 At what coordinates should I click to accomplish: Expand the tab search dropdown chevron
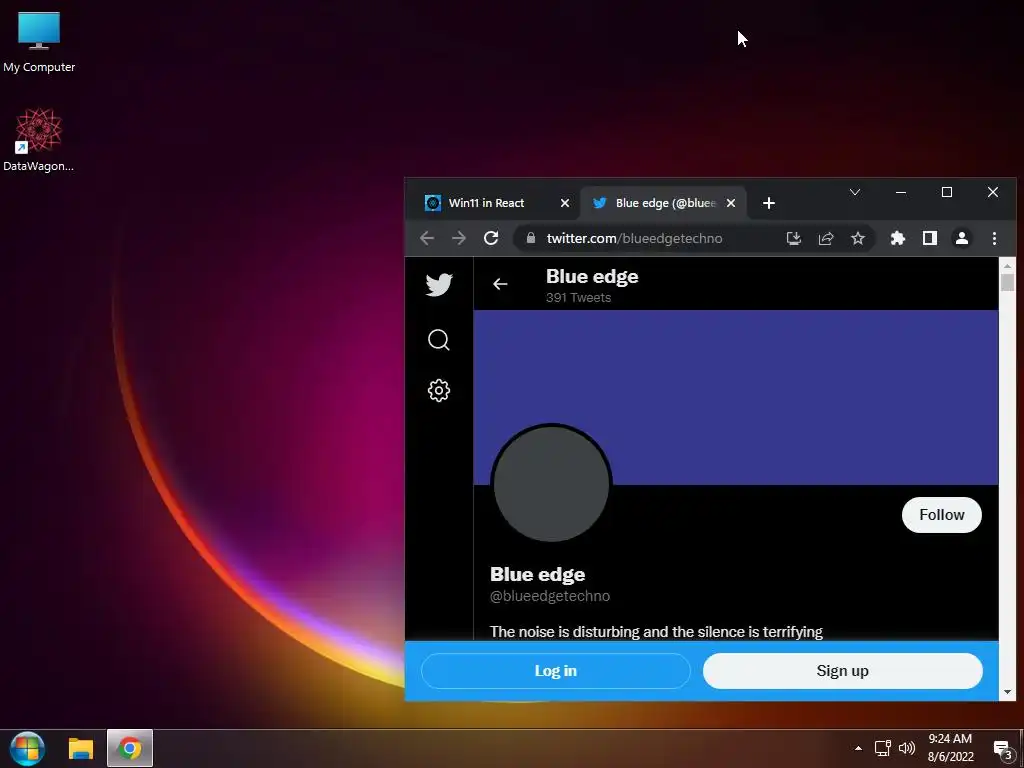point(855,192)
